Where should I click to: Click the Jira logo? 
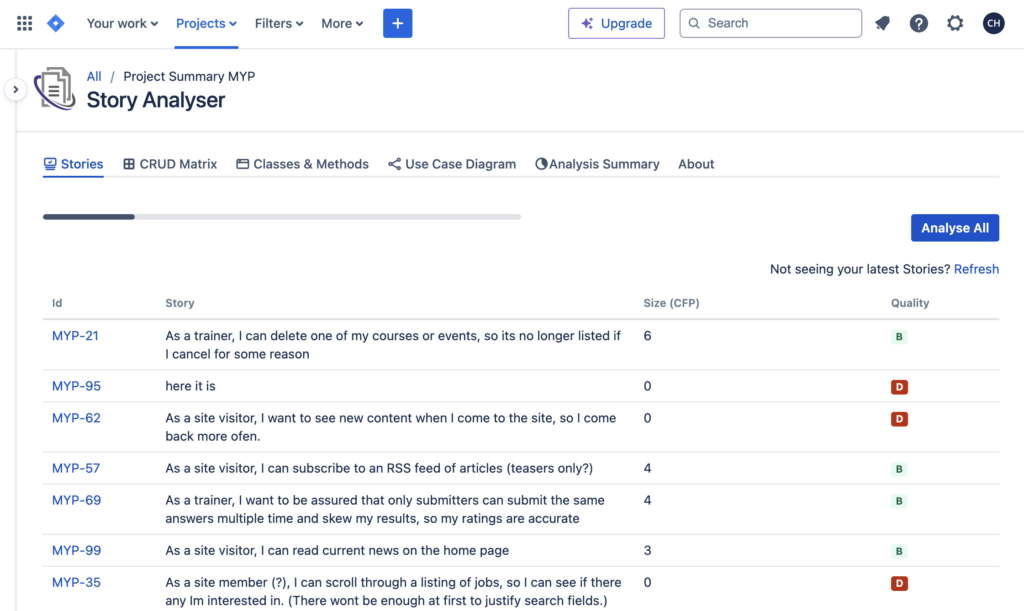click(55, 22)
